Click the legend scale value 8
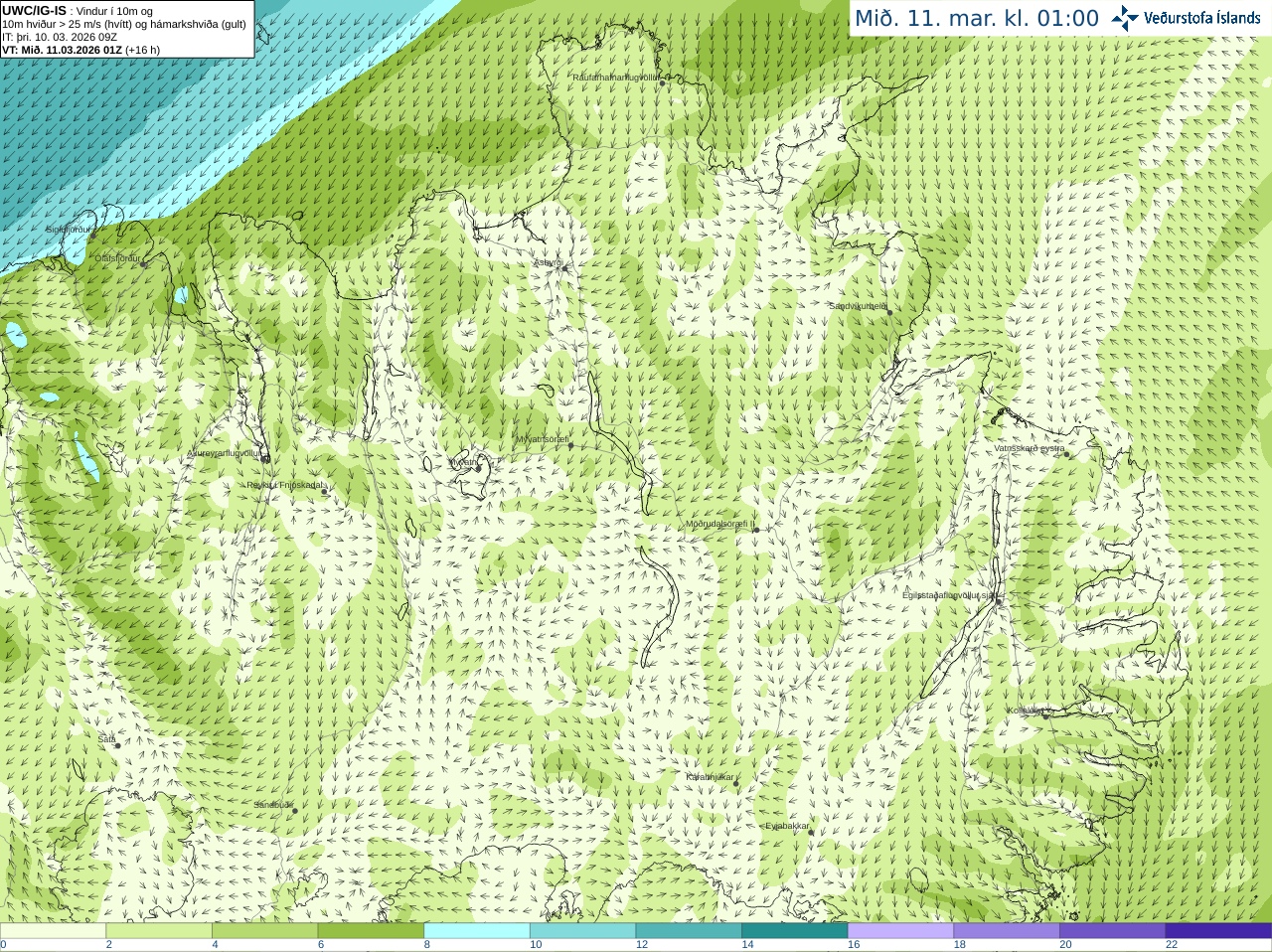The width and height of the screenshot is (1272, 952). click(427, 945)
